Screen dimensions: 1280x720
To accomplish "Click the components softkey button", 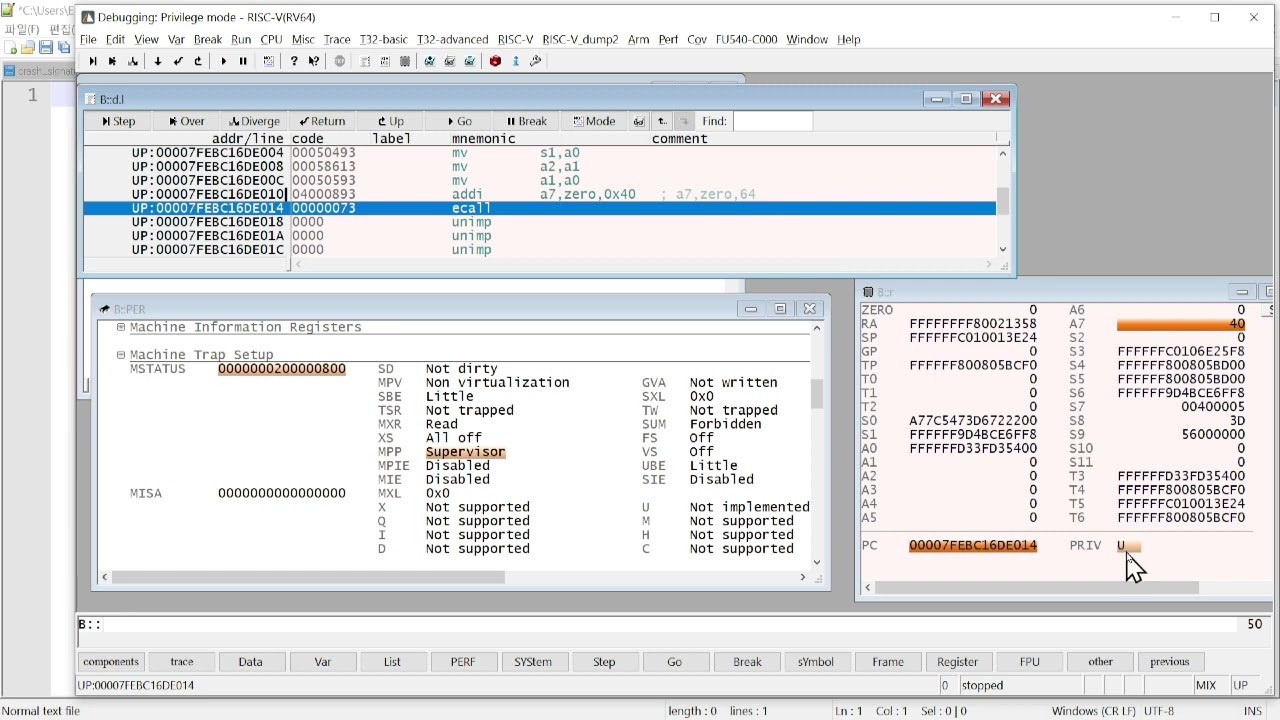I will [x=111, y=662].
